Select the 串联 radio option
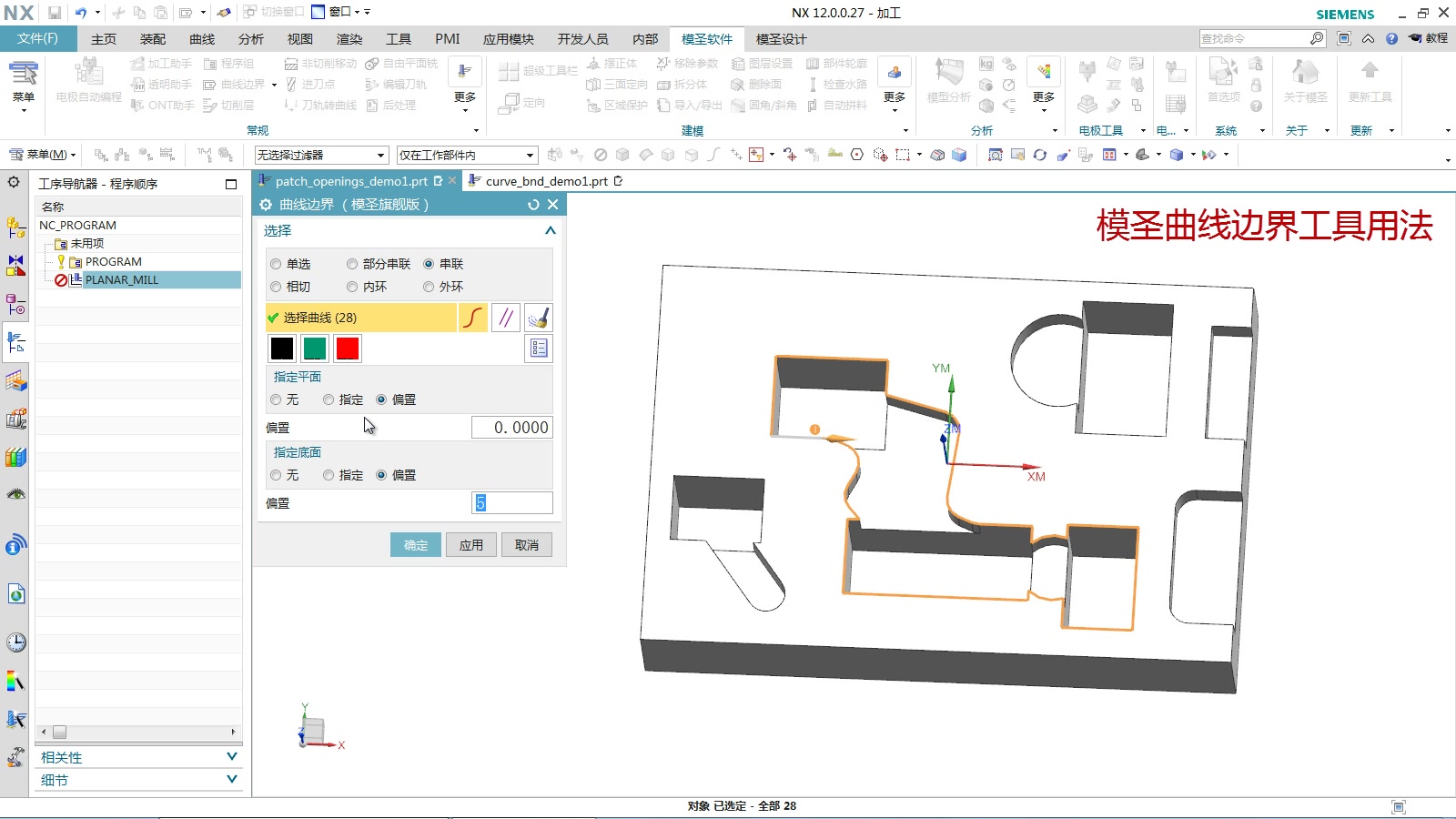 pyautogui.click(x=429, y=264)
